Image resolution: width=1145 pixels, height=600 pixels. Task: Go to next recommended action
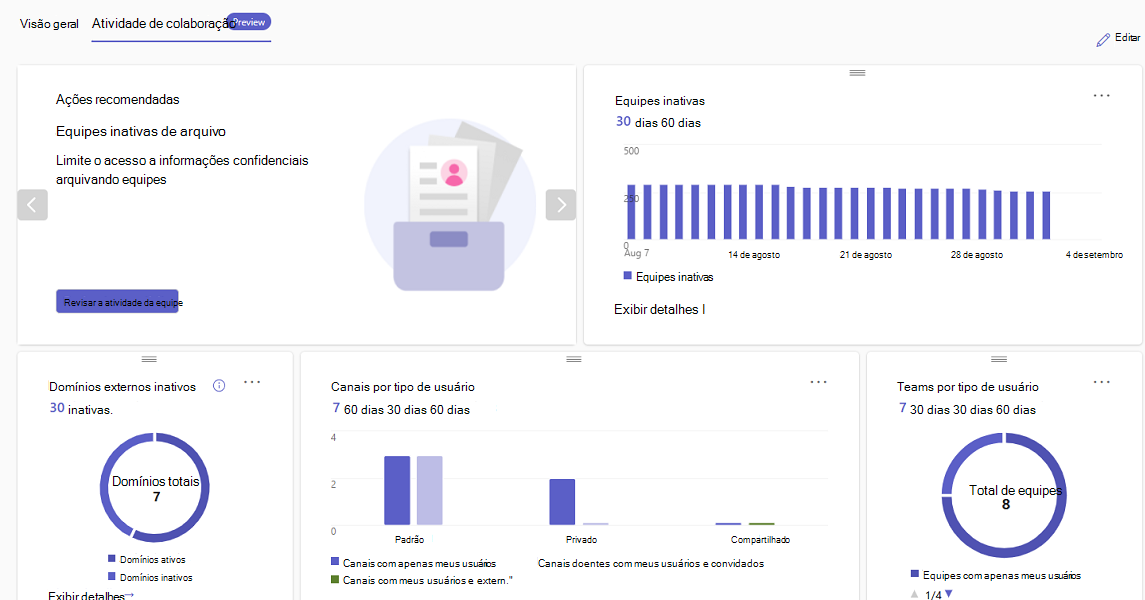tap(561, 205)
